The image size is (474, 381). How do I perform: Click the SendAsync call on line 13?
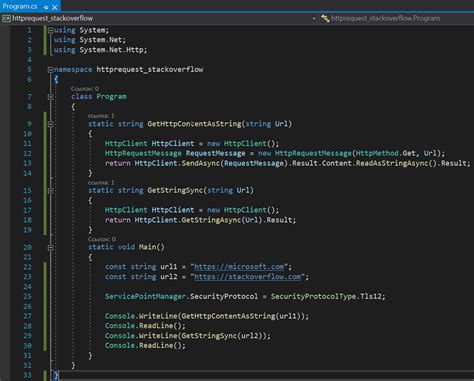click(201, 163)
